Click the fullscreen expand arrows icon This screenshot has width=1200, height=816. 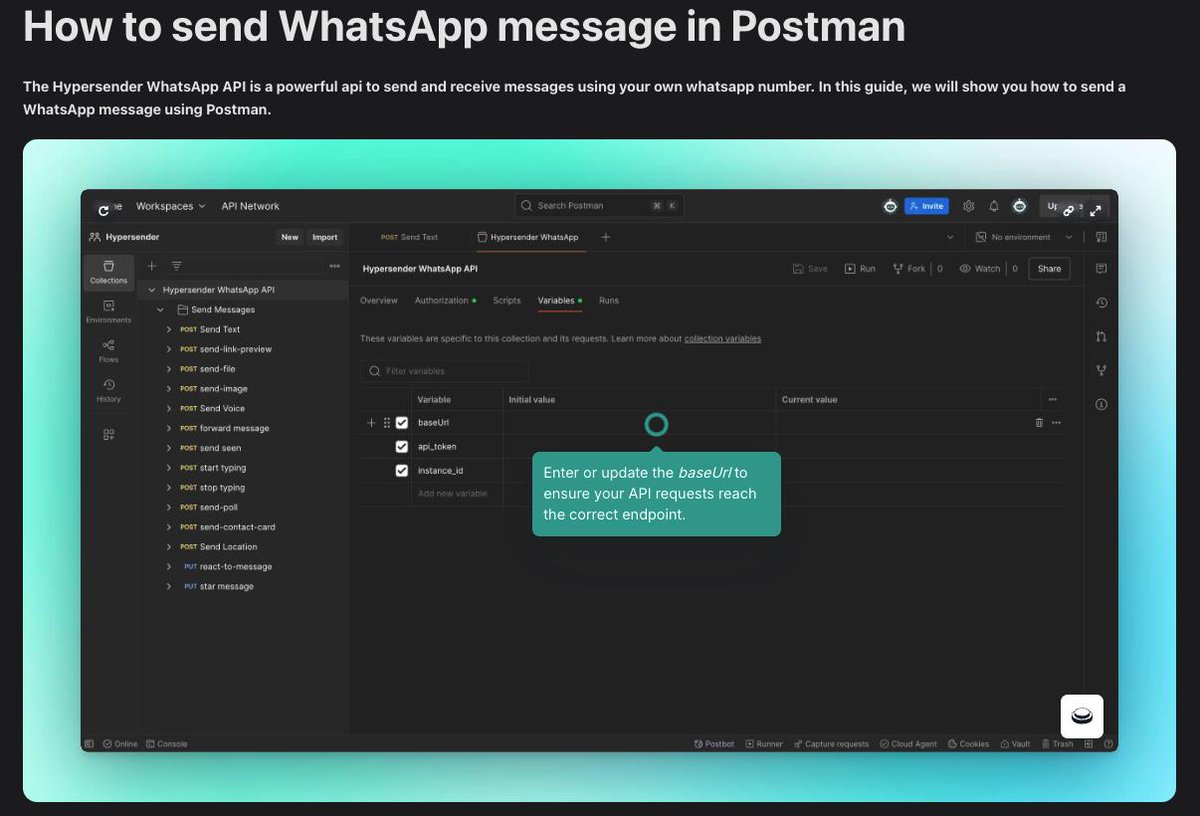pyautogui.click(x=1096, y=211)
